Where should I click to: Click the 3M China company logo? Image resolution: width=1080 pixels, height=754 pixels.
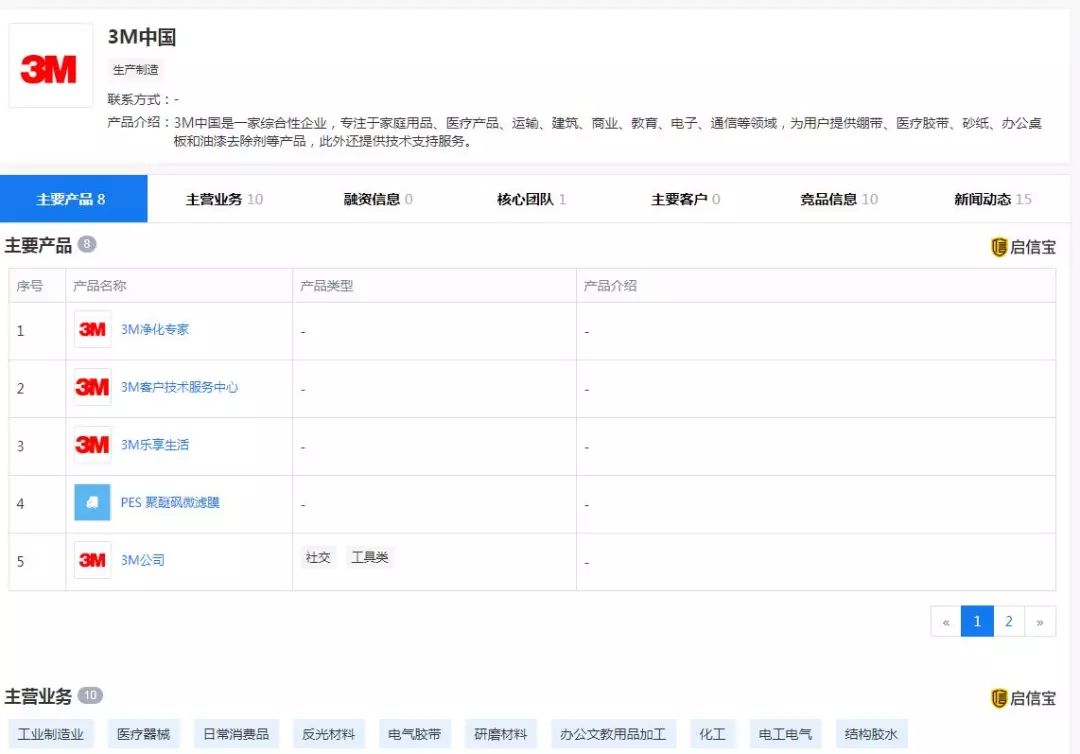click(x=50, y=65)
